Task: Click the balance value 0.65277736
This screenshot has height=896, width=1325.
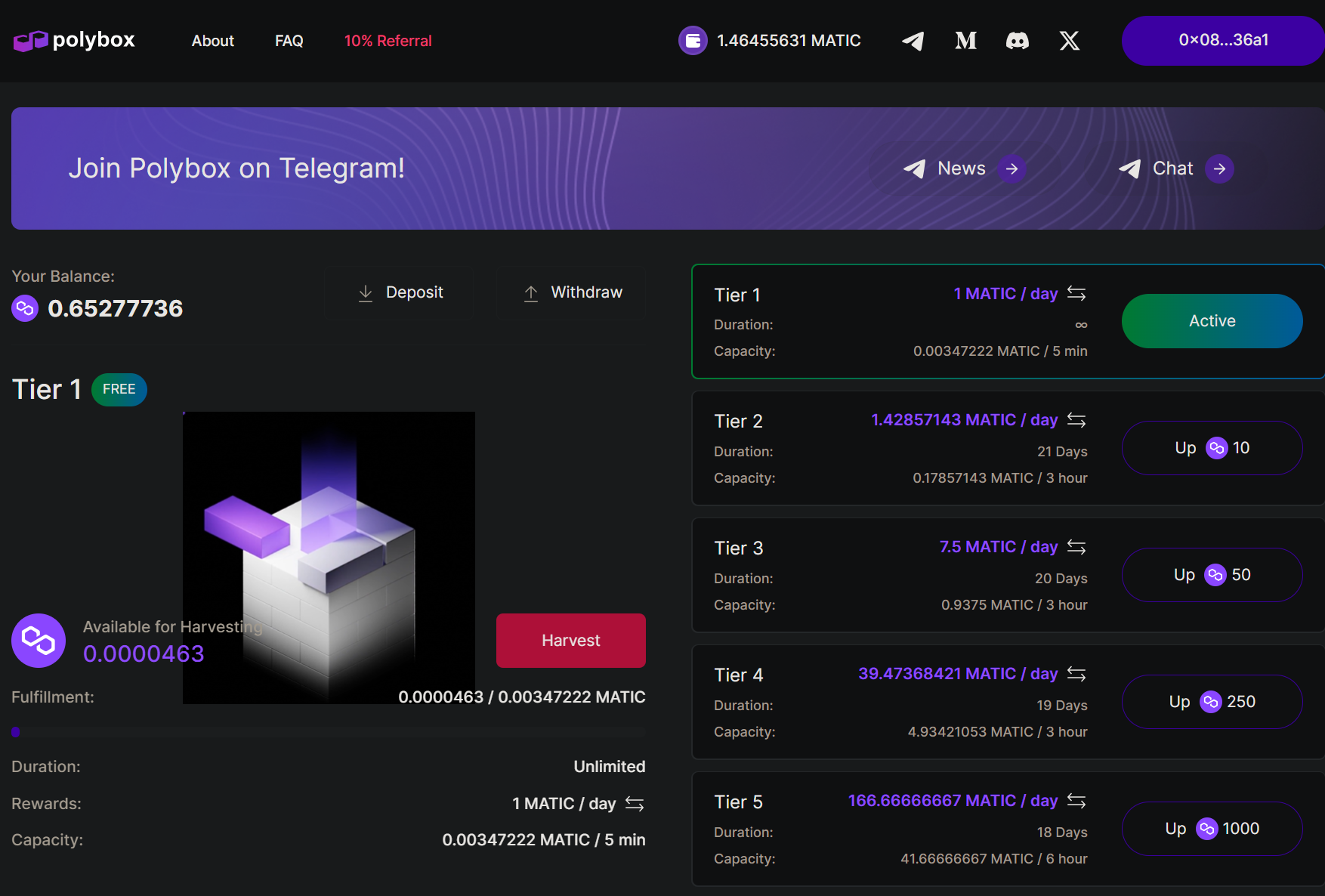Action: [116, 308]
